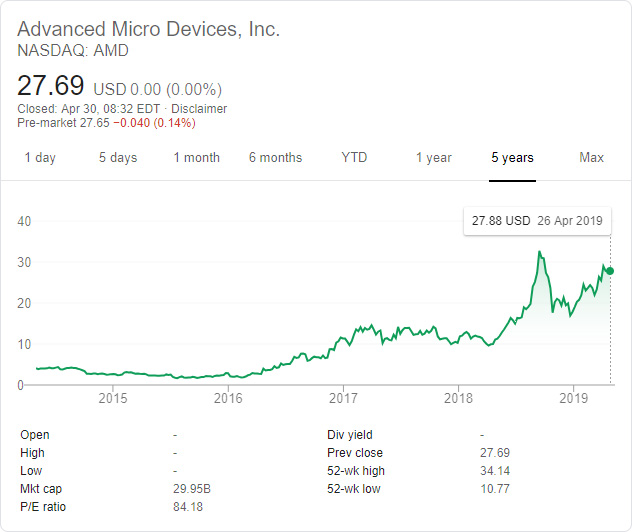The width and height of the screenshot is (632, 532).
Task: Click the 2017 x-axis label
Action: pyautogui.click(x=343, y=399)
